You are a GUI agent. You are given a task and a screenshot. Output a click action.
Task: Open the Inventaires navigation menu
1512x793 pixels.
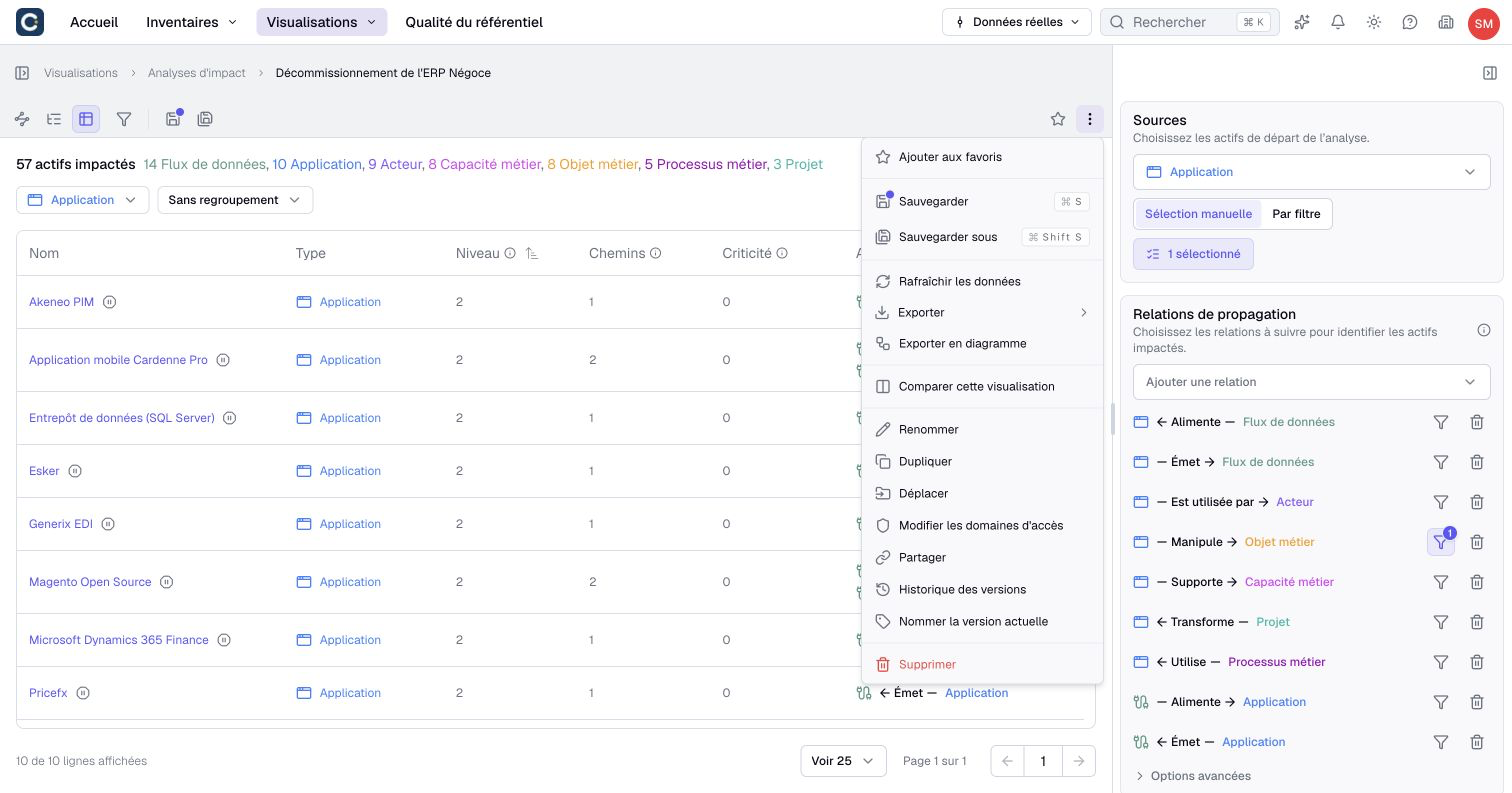point(191,22)
